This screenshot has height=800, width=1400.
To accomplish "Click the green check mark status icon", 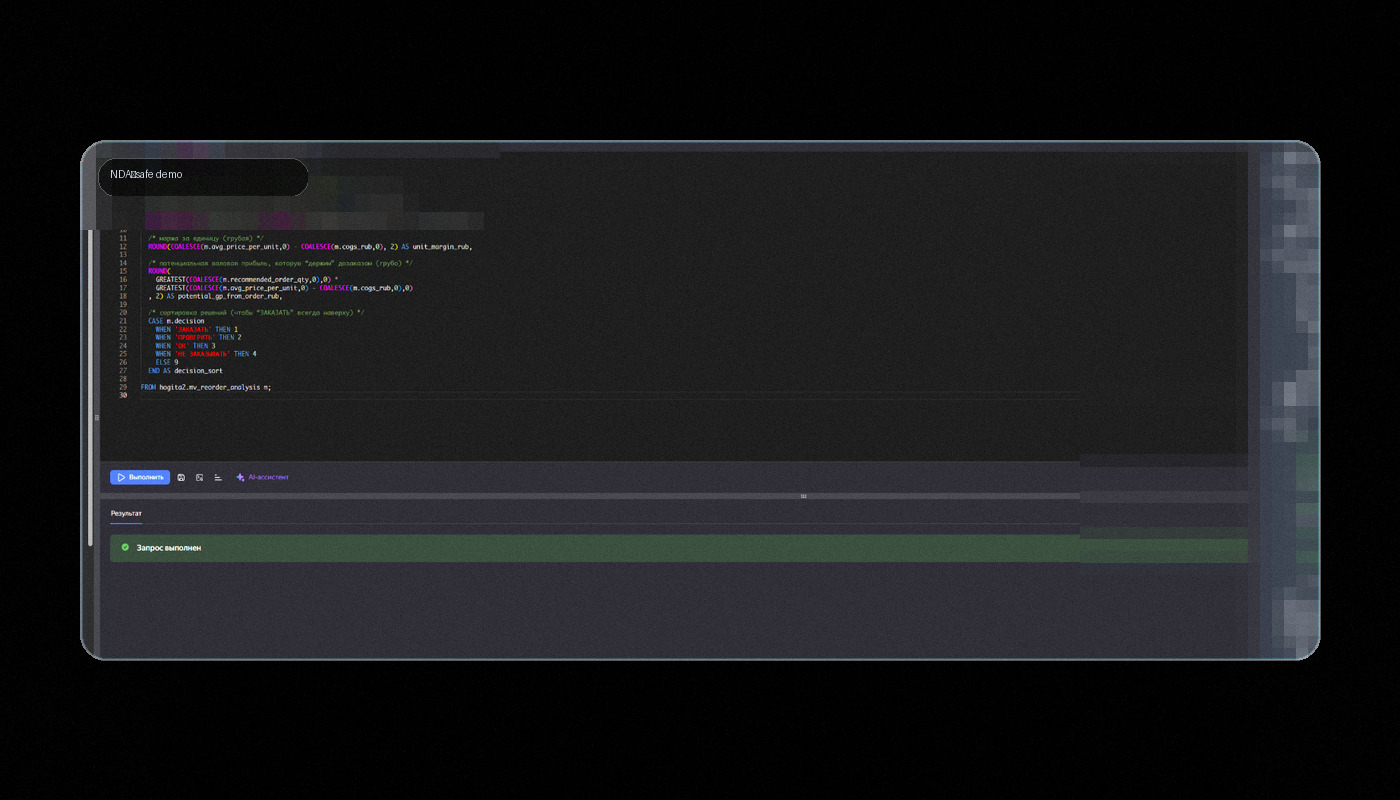I will coord(125,548).
